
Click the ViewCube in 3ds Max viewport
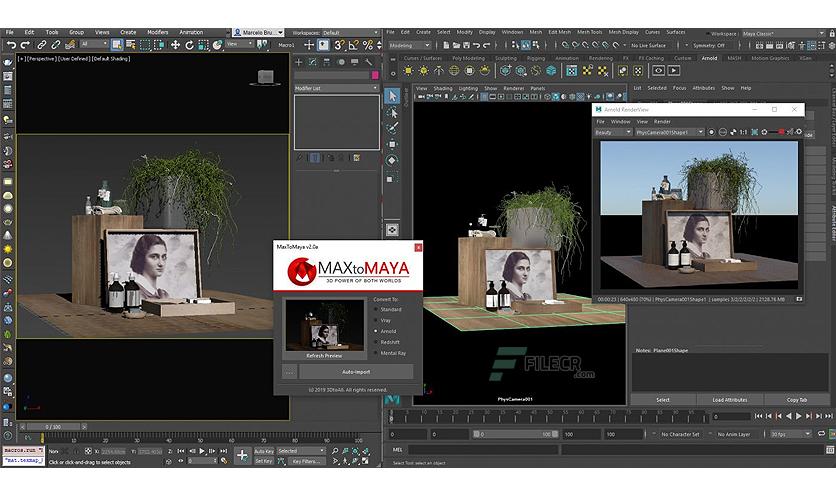point(265,78)
